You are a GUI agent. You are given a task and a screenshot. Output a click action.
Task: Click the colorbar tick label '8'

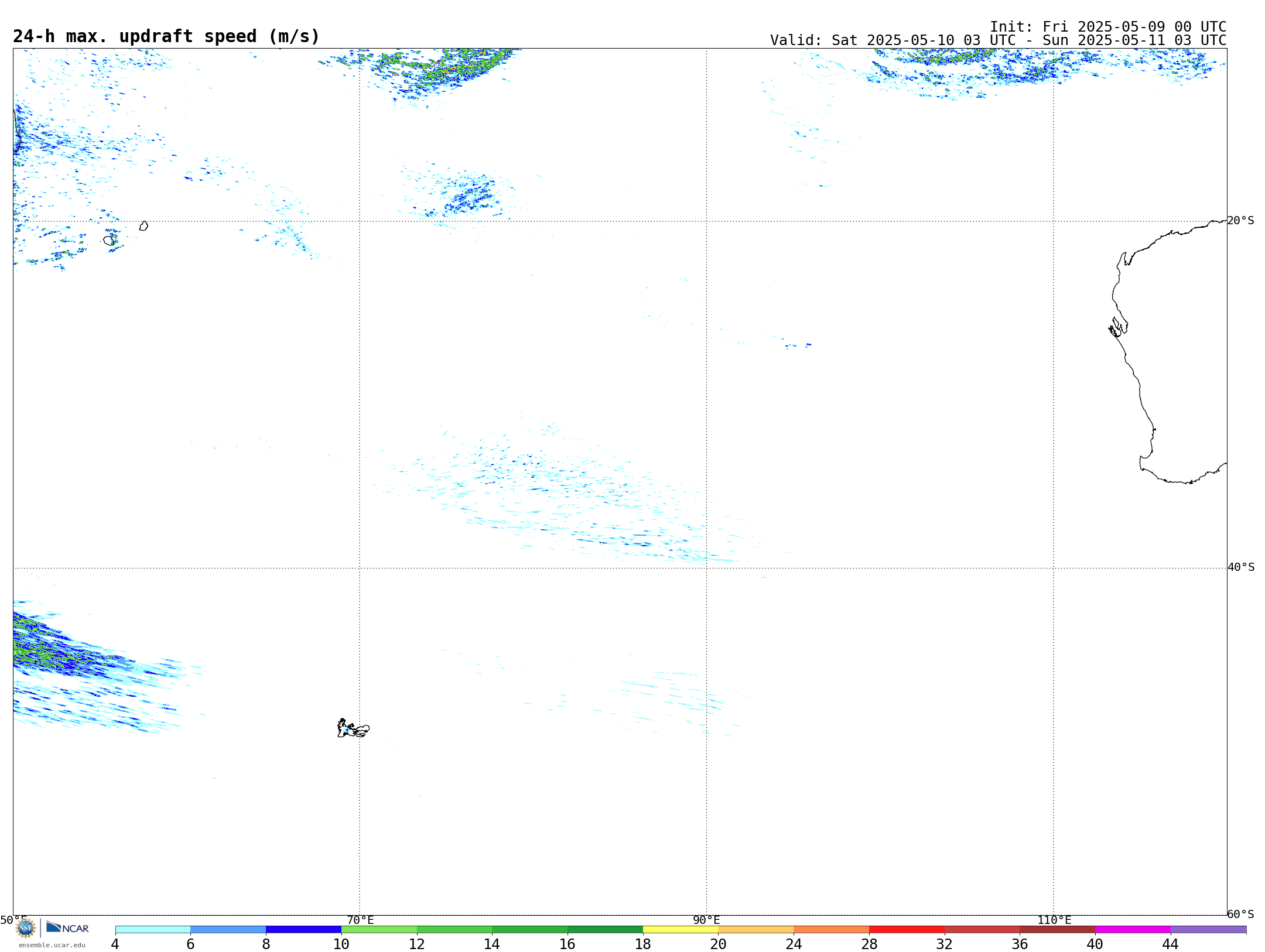coord(266,944)
